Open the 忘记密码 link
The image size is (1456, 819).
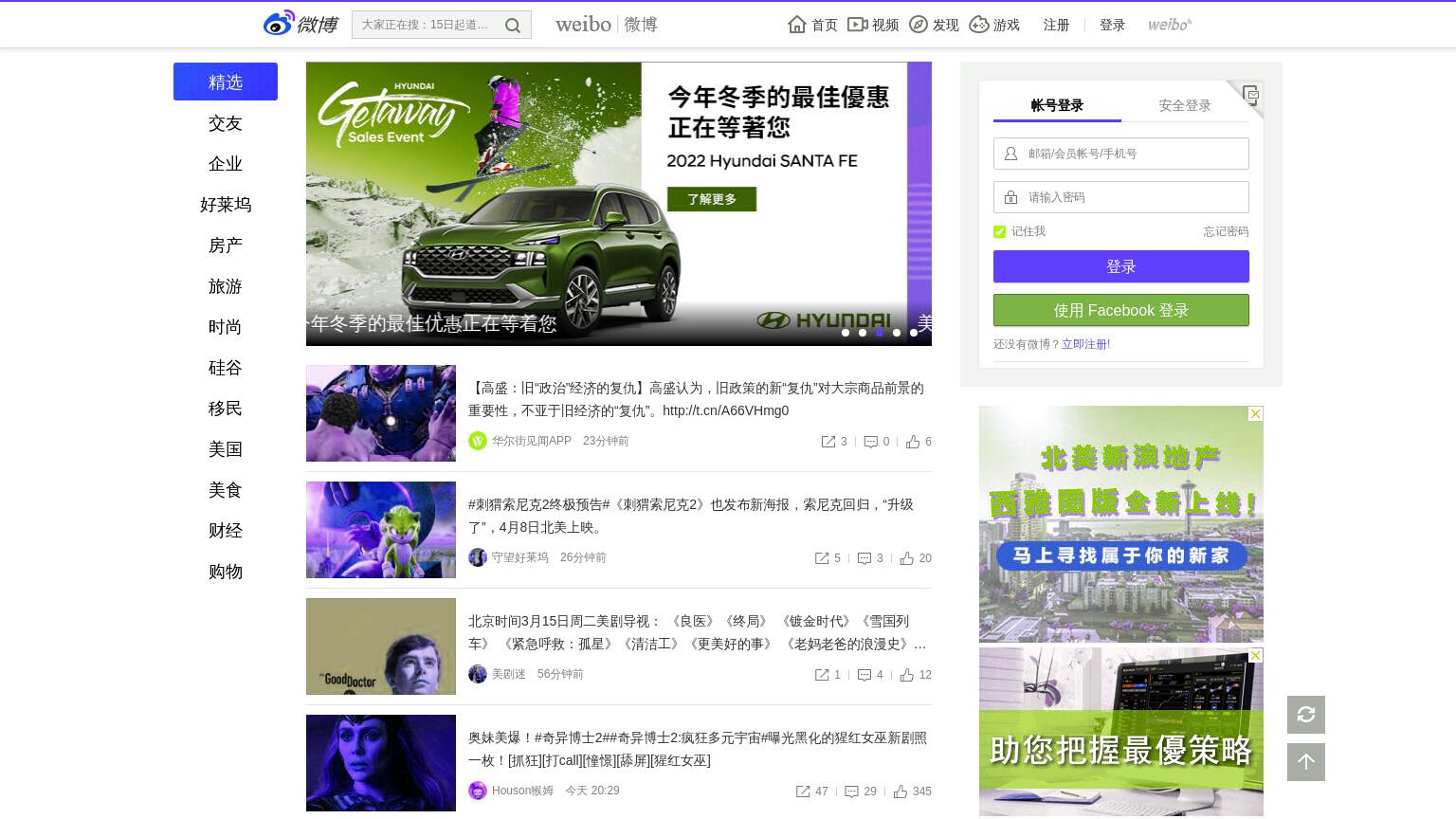coord(1226,231)
